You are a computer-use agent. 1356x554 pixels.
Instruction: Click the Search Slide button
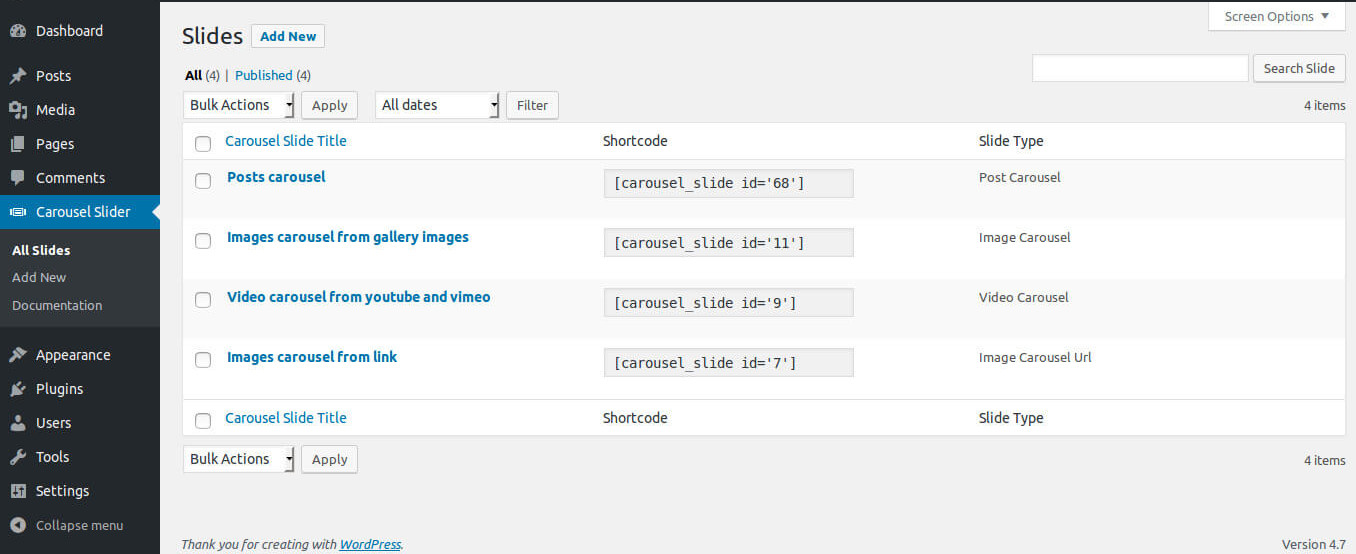pos(1299,68)
